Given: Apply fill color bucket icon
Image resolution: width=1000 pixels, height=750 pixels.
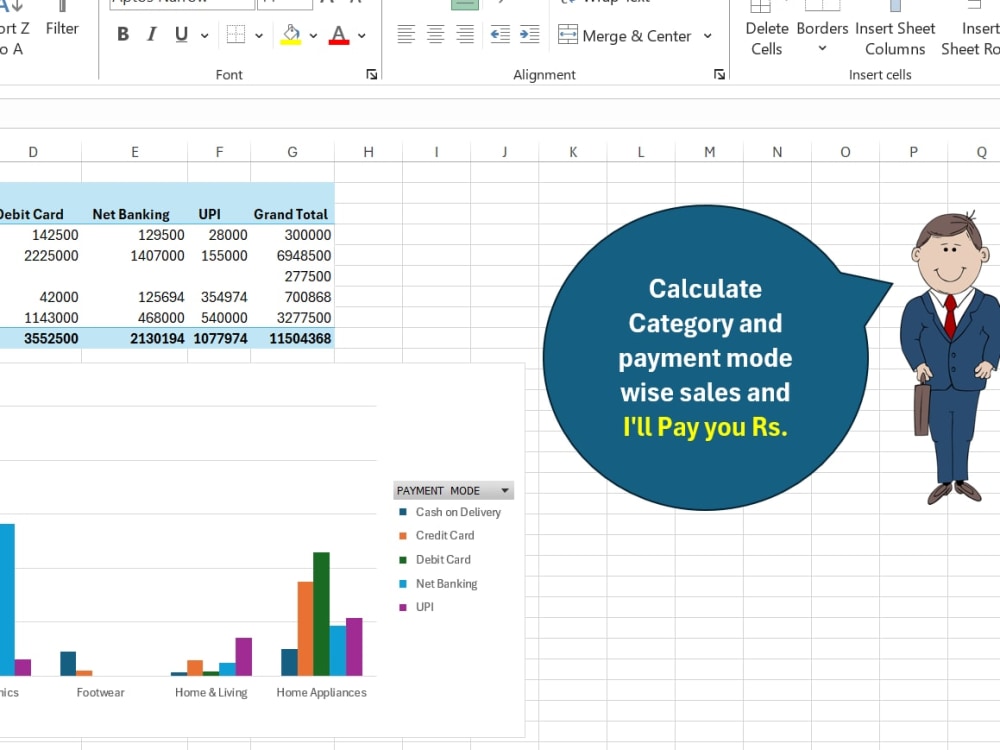Looking at the screenshot, I should coord(291,34).
